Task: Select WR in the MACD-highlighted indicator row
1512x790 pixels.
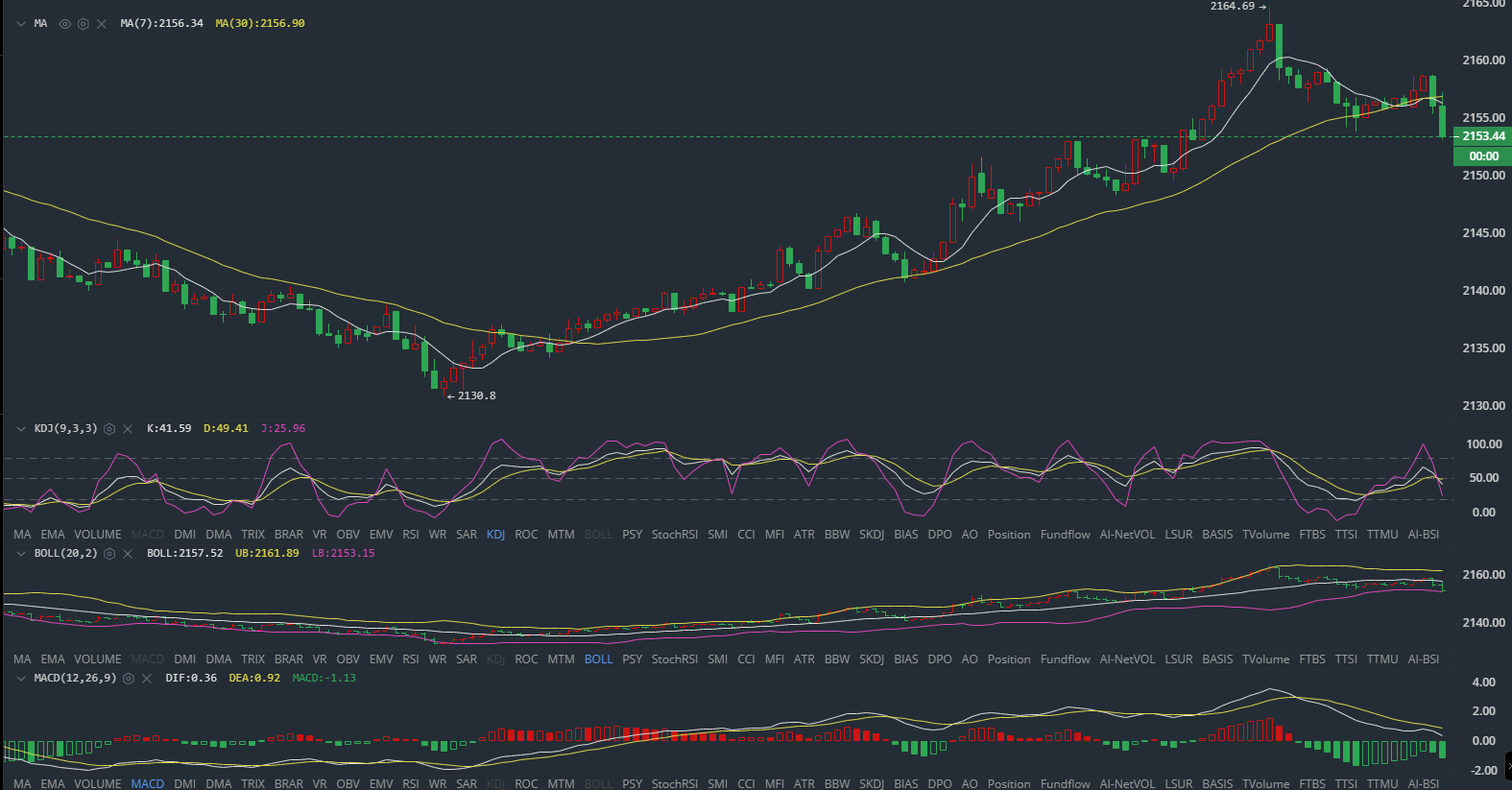Action: coord(438,783)
